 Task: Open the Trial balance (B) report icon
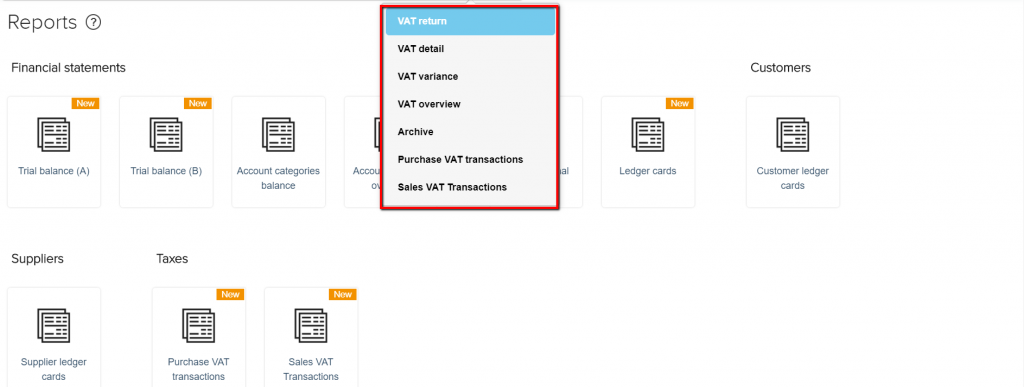pyautogui.click(x=166, y=134)
